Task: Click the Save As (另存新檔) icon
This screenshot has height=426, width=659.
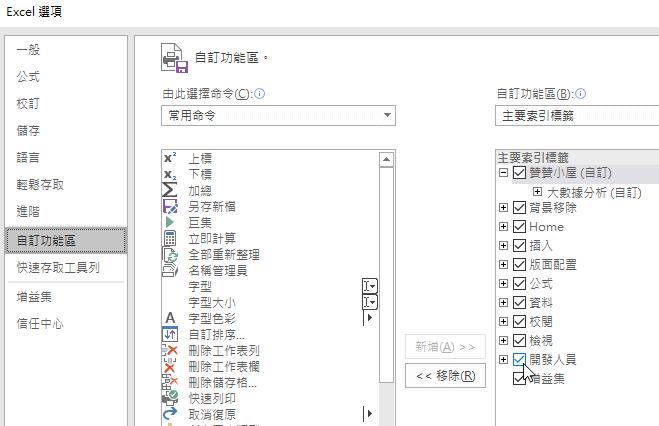Action: [170, 206]
